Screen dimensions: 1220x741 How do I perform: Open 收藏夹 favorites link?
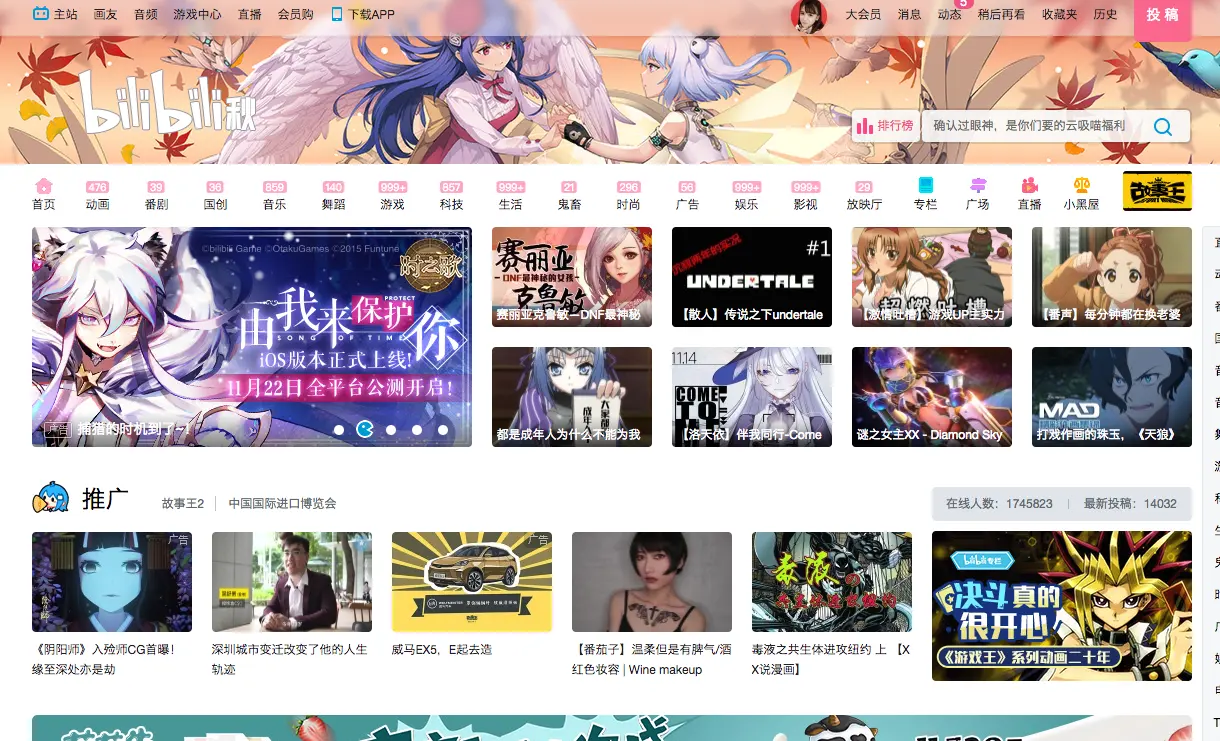[x=1060, y=14]
